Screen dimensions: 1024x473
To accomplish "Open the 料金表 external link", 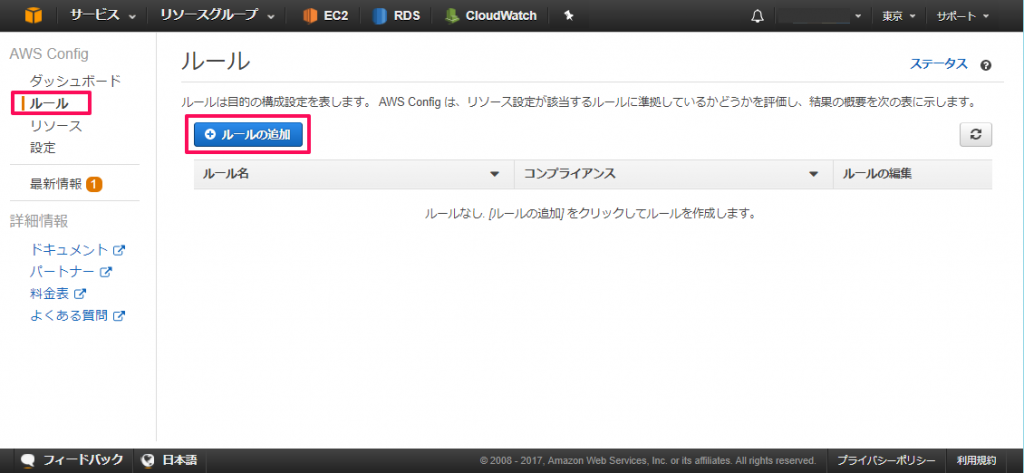I will coord(58,294).
